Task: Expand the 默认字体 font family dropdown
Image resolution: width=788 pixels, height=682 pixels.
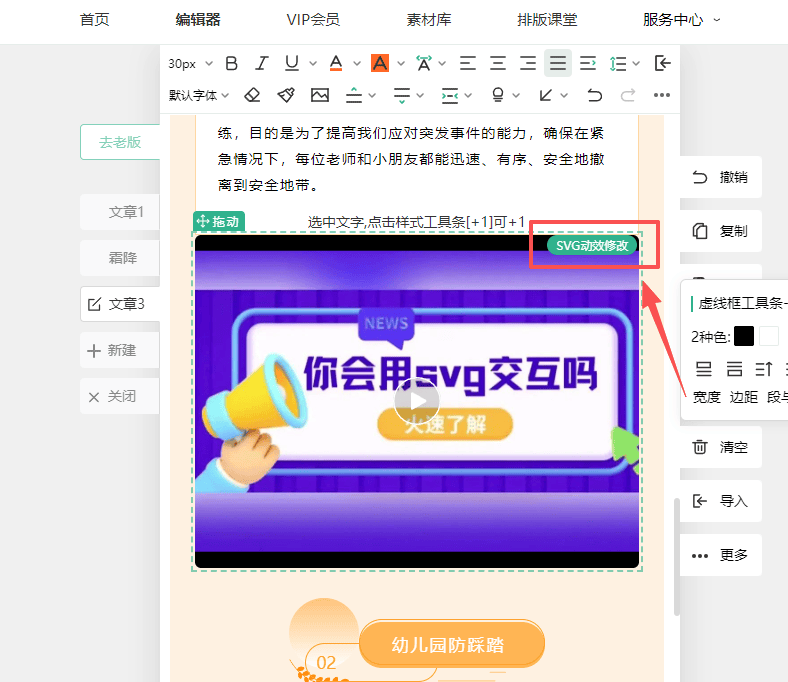Action: (x=199, y=95)
